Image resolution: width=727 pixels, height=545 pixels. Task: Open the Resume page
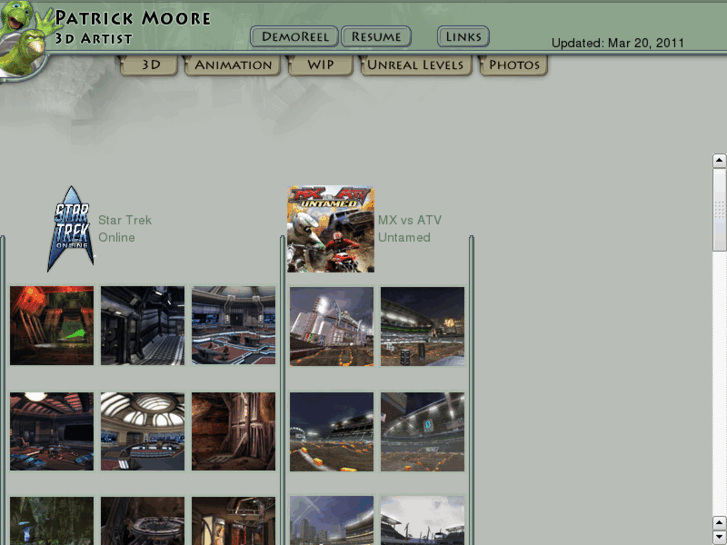click(376, 37)
